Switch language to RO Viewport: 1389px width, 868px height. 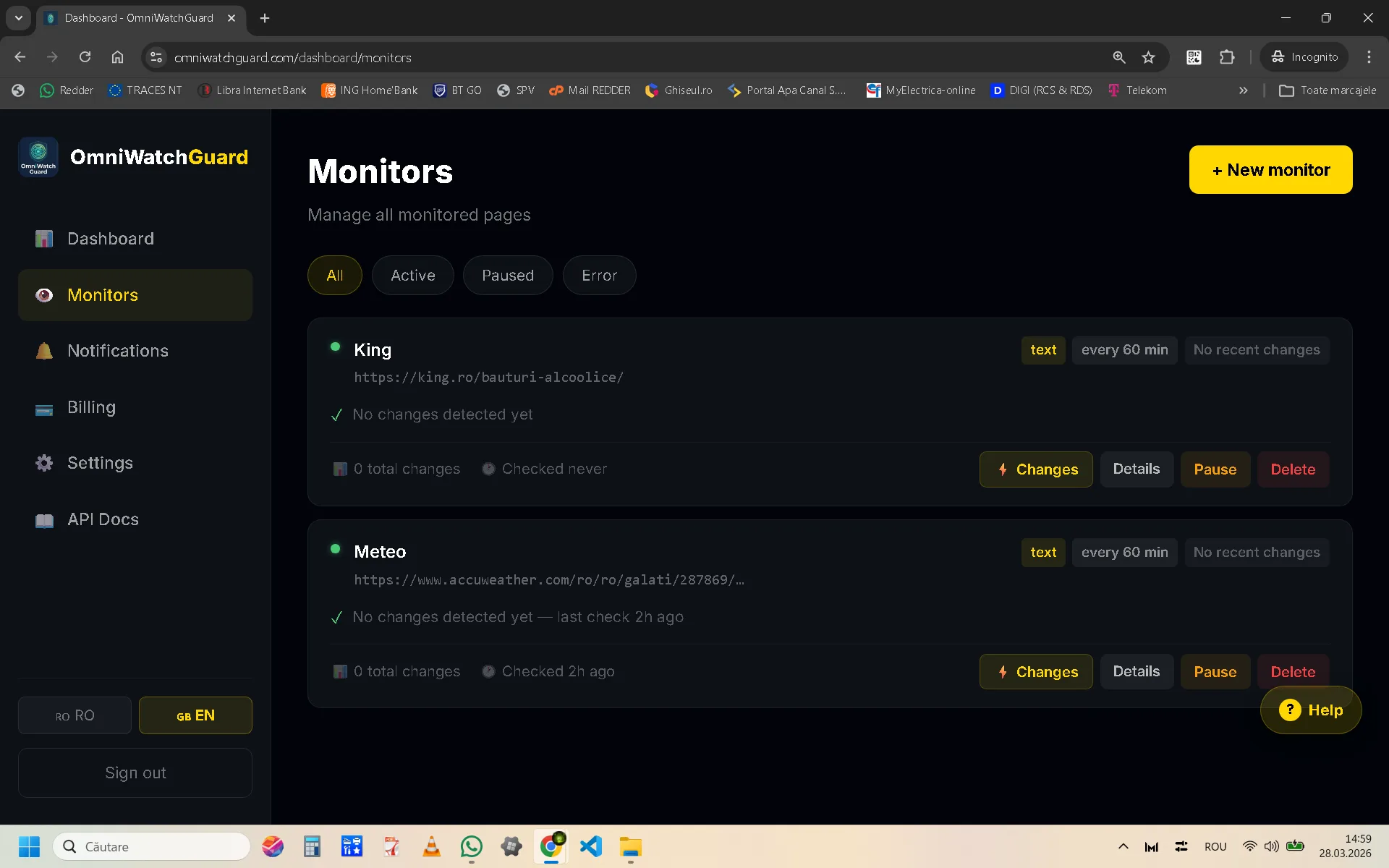tap(75, 715)
